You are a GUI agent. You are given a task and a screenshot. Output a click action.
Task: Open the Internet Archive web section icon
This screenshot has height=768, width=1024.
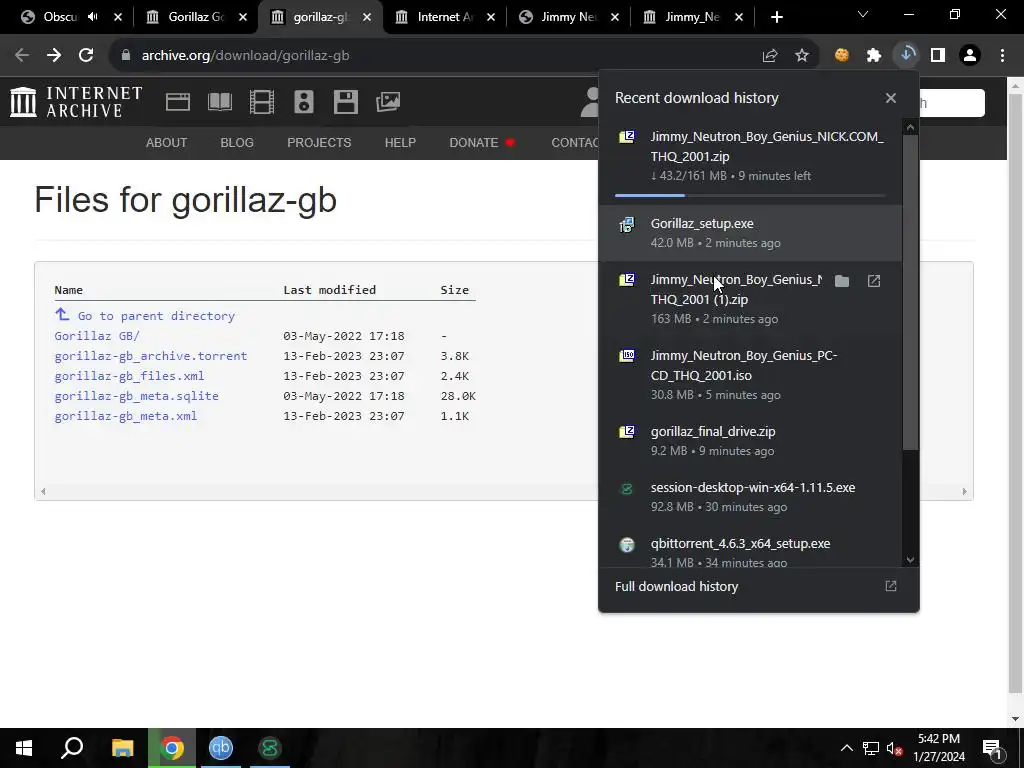178,102
